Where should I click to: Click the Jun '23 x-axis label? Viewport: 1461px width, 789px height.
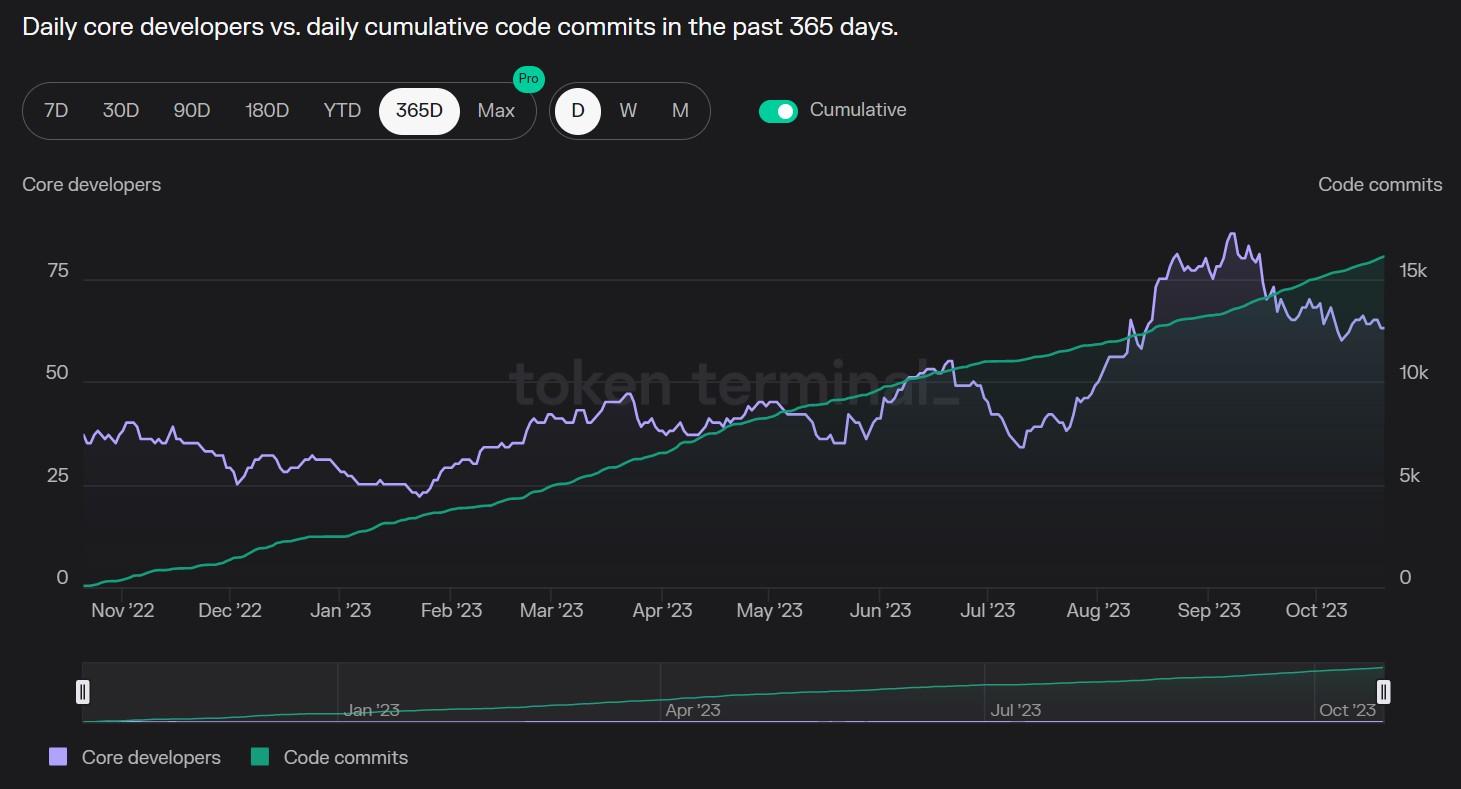pyautogui.click(x=880, y=610)
